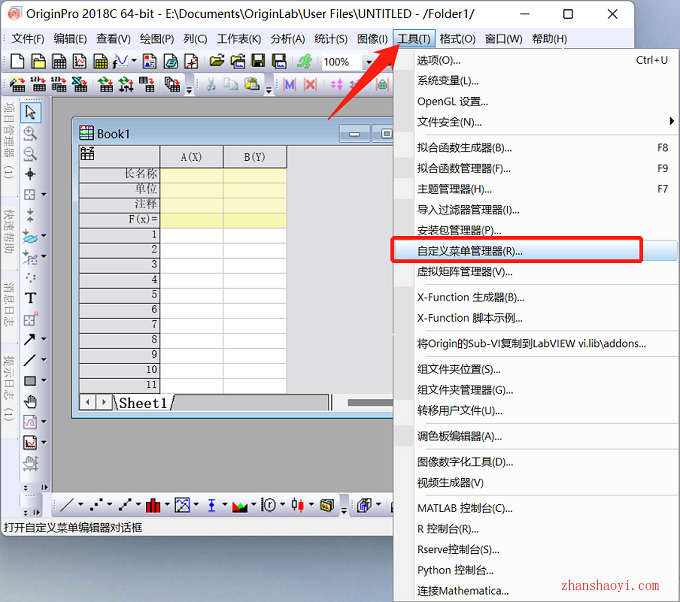
Task: Open the 分析(A) menu
Action: coord(288,39)
